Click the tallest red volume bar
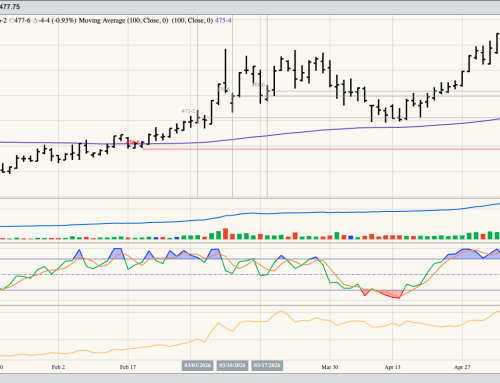 225,234
